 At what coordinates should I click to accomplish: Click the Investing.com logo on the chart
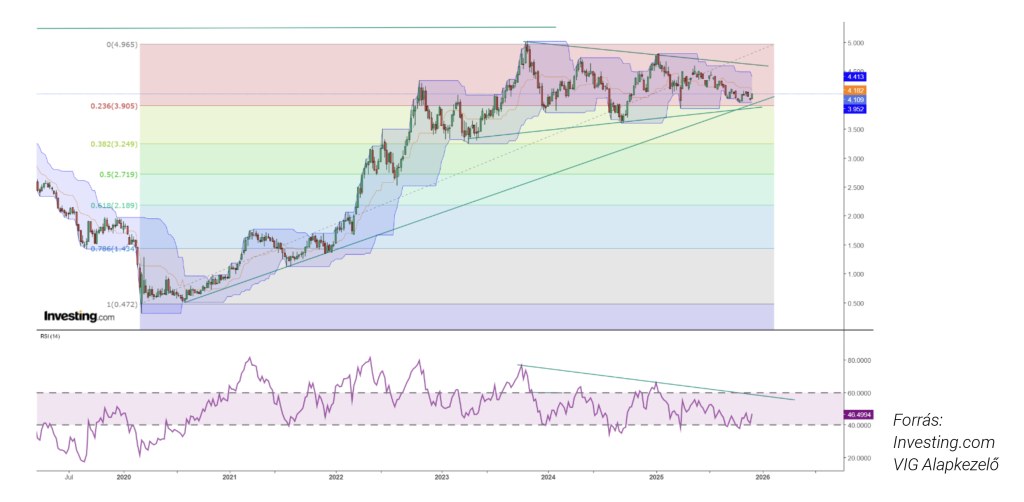(79, 316)
